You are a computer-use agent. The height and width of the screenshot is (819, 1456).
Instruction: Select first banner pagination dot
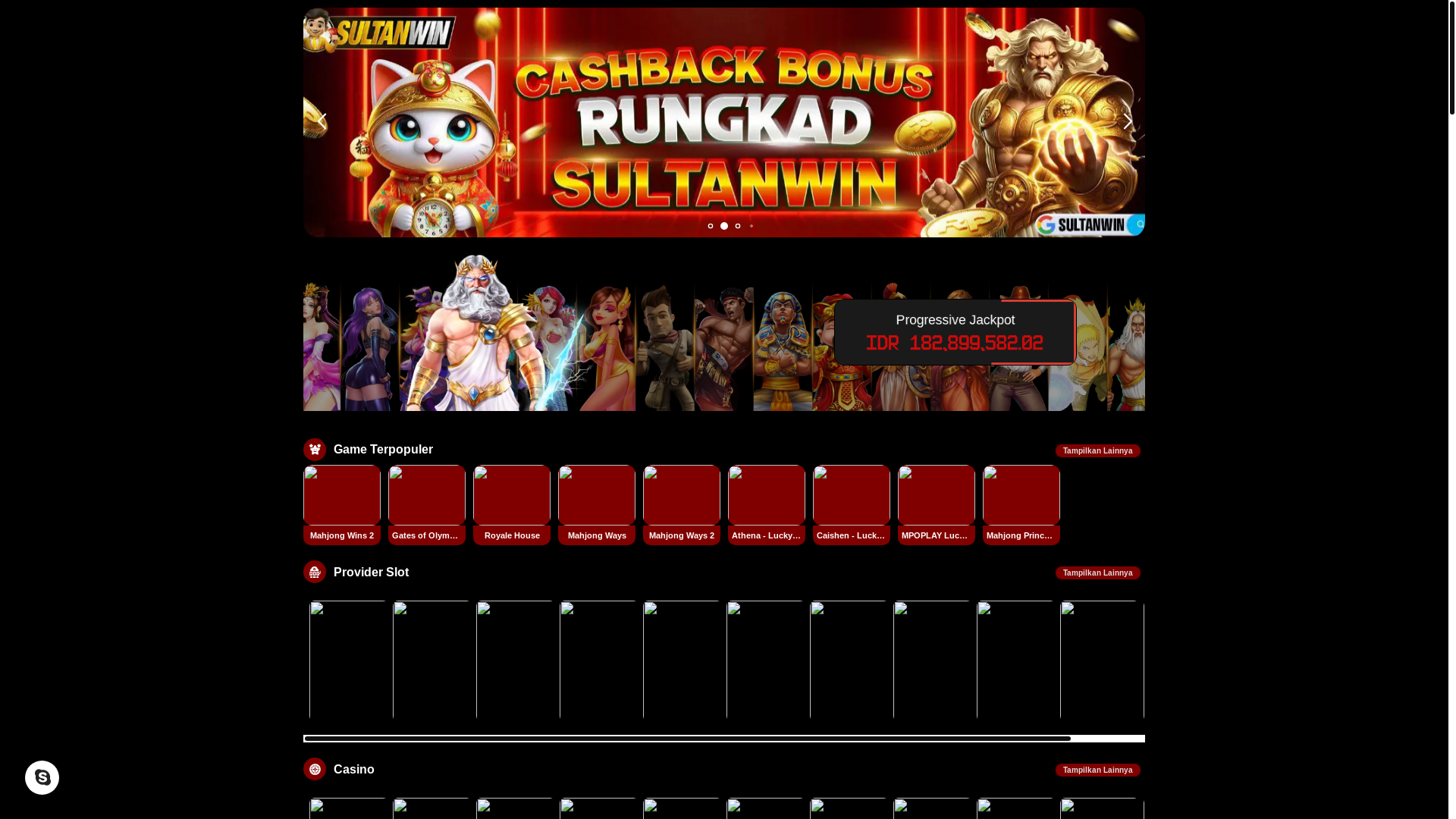tap(711, 226)
